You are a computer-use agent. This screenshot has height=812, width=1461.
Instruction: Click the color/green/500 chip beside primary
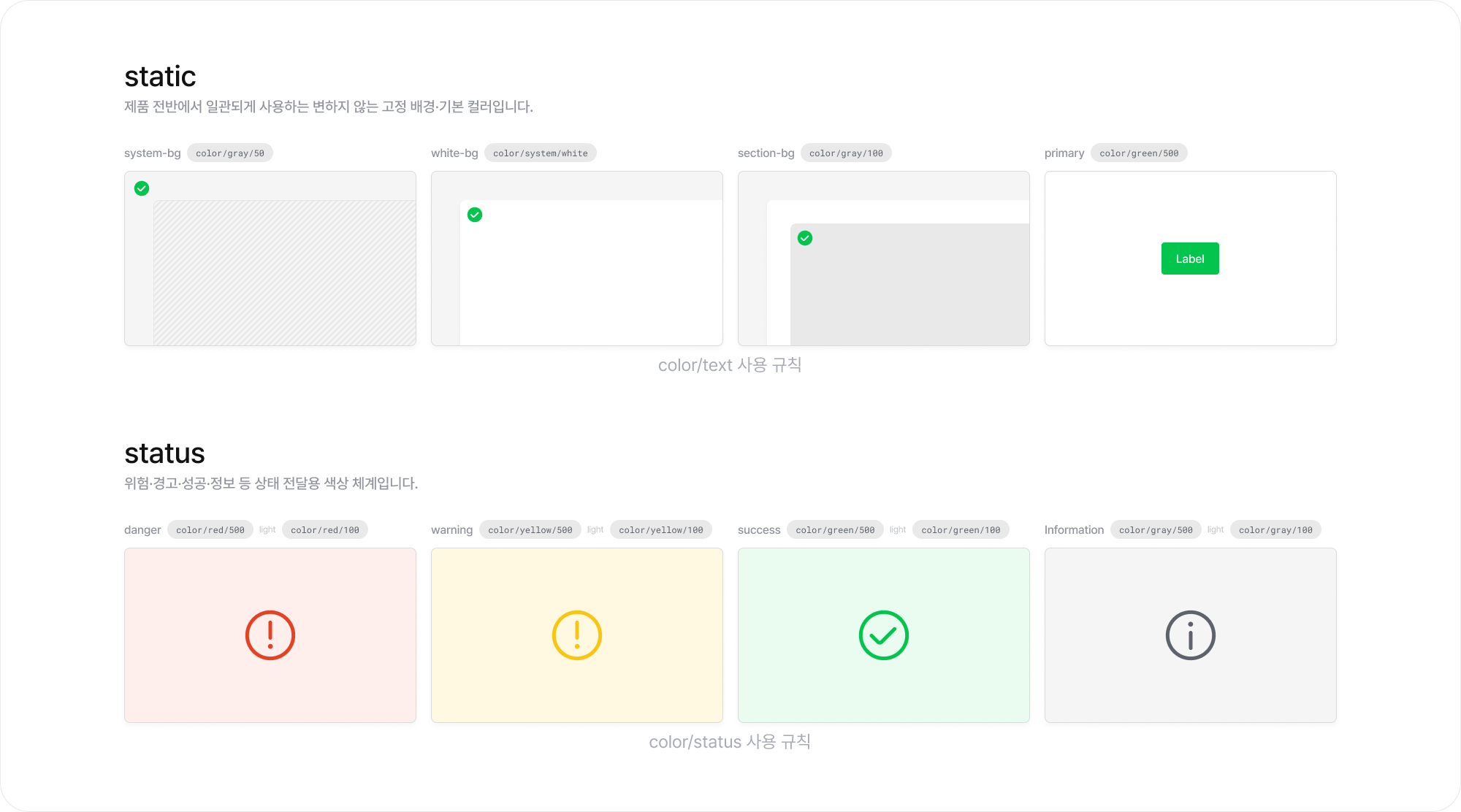(1139, 153)
